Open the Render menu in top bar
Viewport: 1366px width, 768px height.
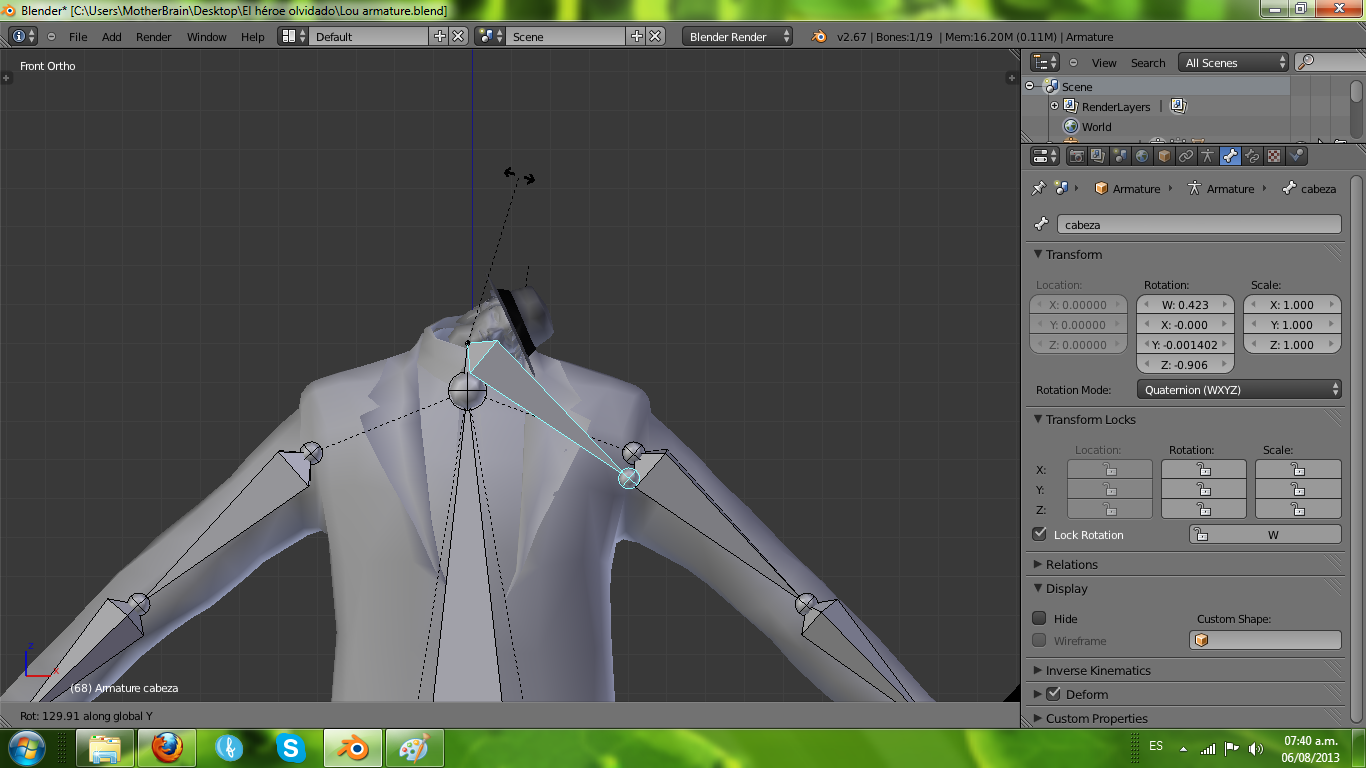click(x=153, y=37)
